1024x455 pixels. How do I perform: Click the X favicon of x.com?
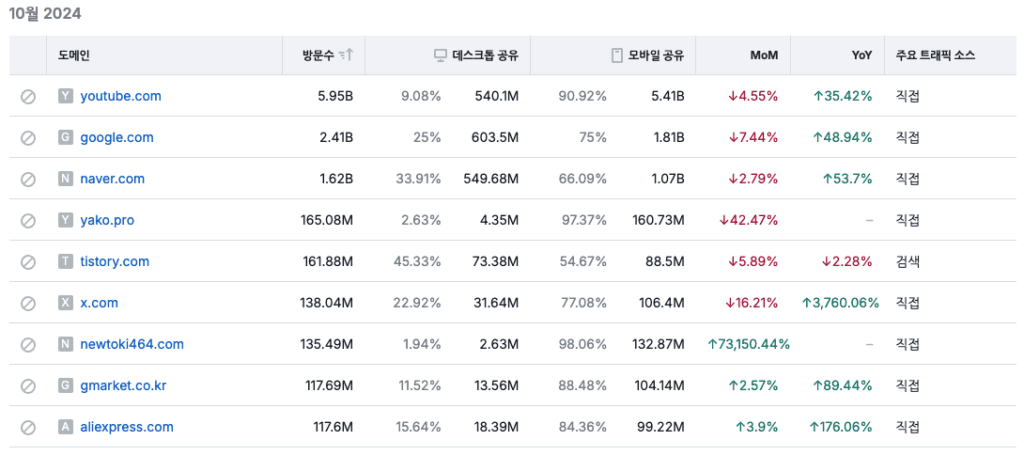click(x=65, y=303)
